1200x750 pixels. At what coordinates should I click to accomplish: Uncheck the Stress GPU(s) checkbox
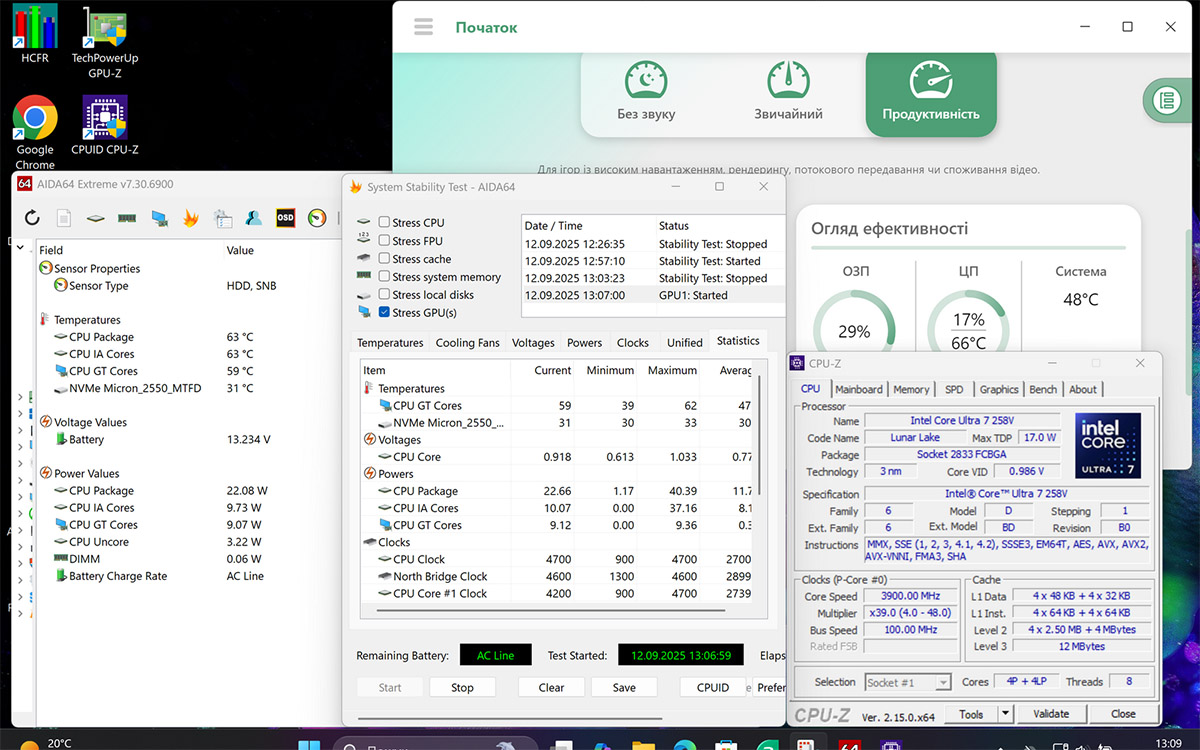384,313
